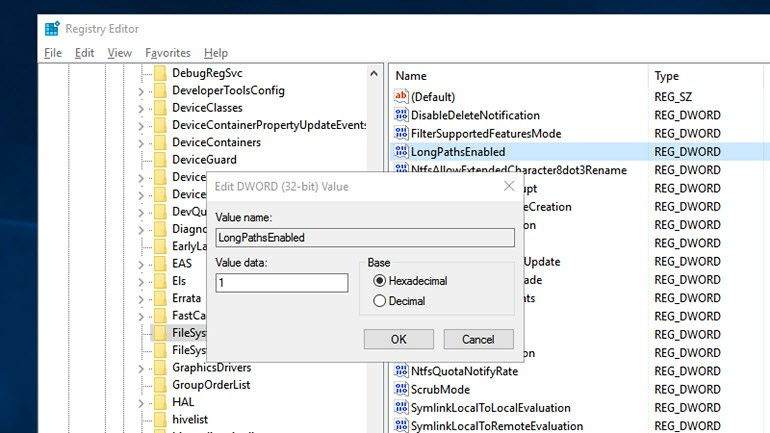Click the REG_SZ type cell

pos(673,97)
